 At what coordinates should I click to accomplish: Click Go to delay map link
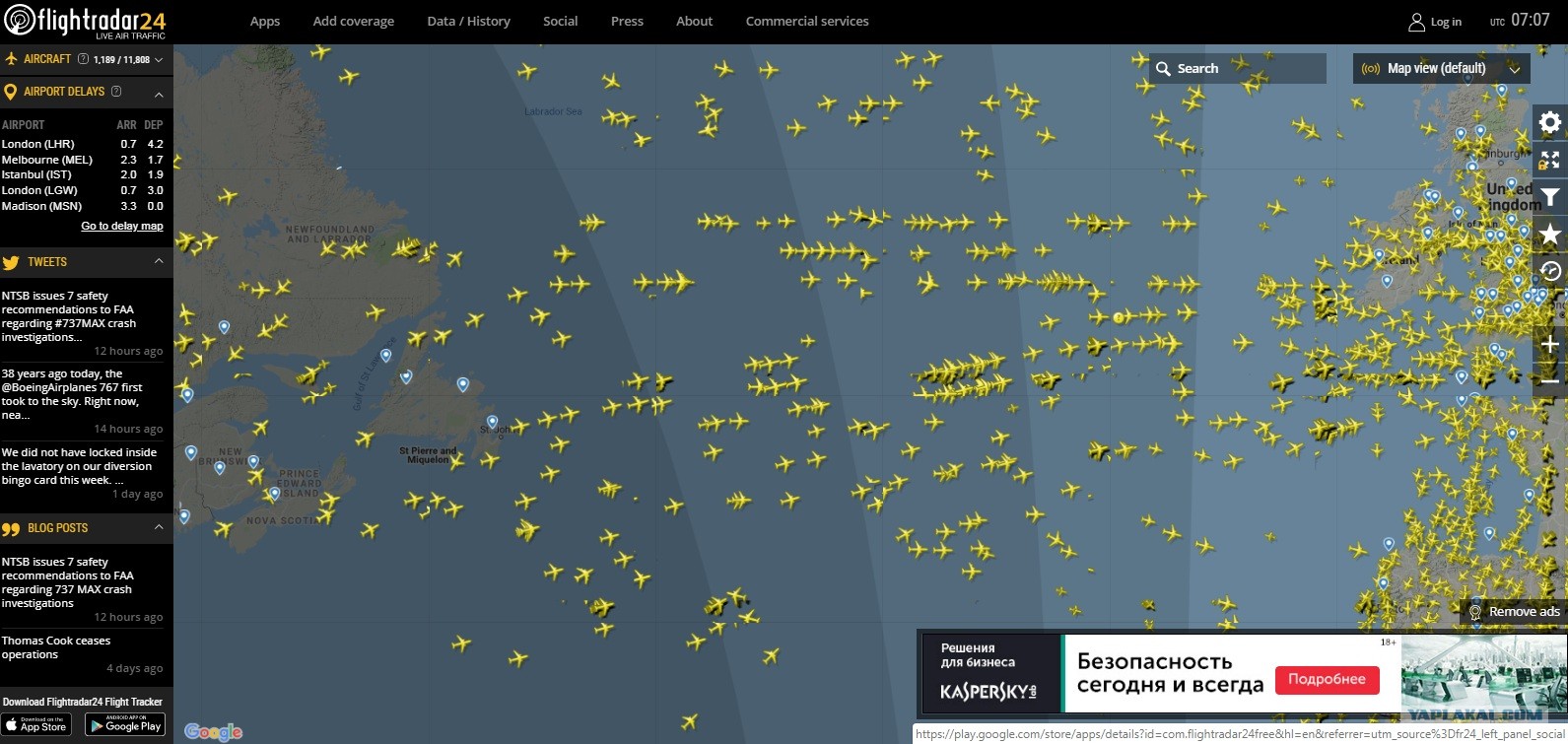point(122,226)
